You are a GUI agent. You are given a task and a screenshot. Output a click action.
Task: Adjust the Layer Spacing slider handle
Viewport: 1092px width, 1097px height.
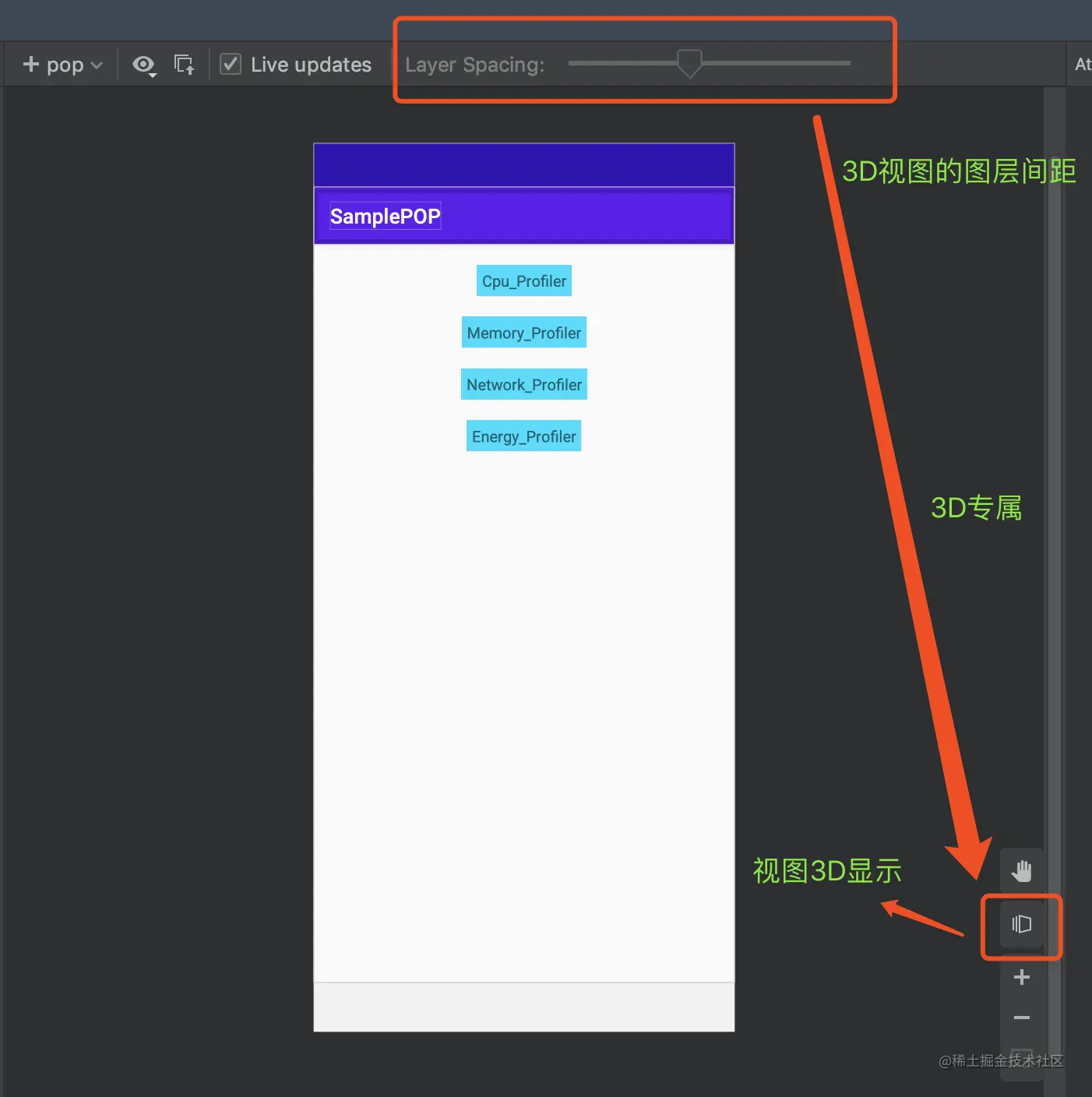tap(689, 63)
